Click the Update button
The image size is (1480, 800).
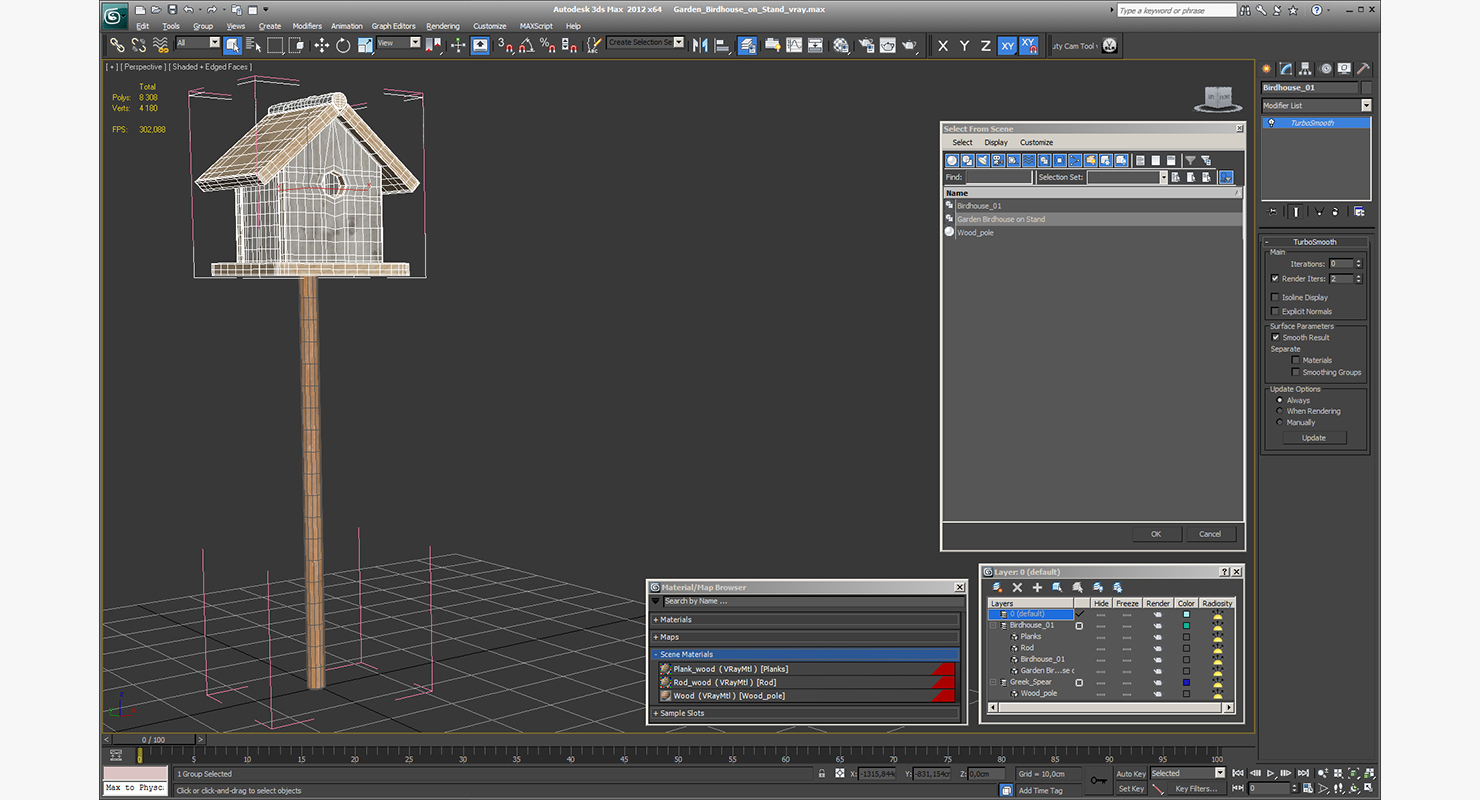(1314, 438)
